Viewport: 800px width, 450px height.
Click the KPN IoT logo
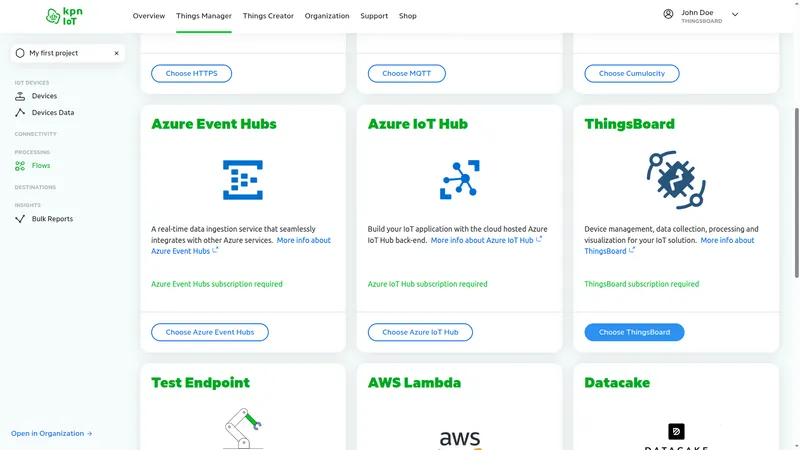64,16
